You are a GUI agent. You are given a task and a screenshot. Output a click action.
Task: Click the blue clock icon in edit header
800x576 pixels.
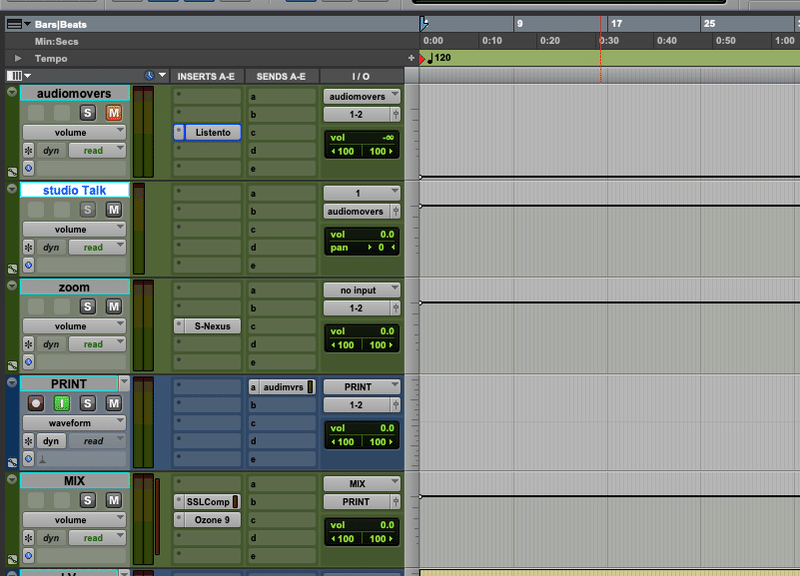pos(149,76)
